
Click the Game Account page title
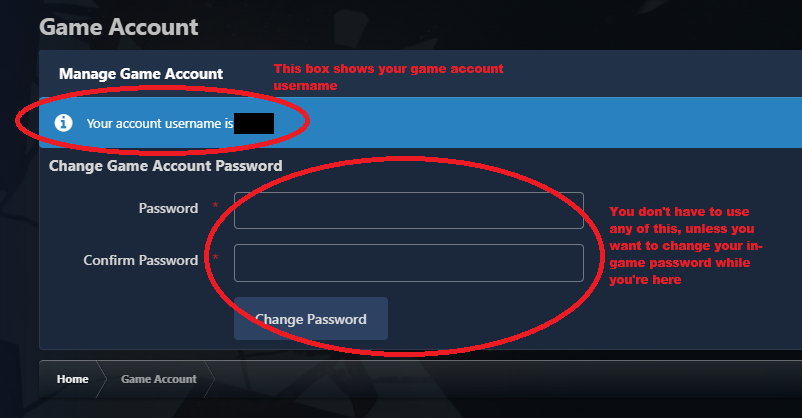pos(119,27)
